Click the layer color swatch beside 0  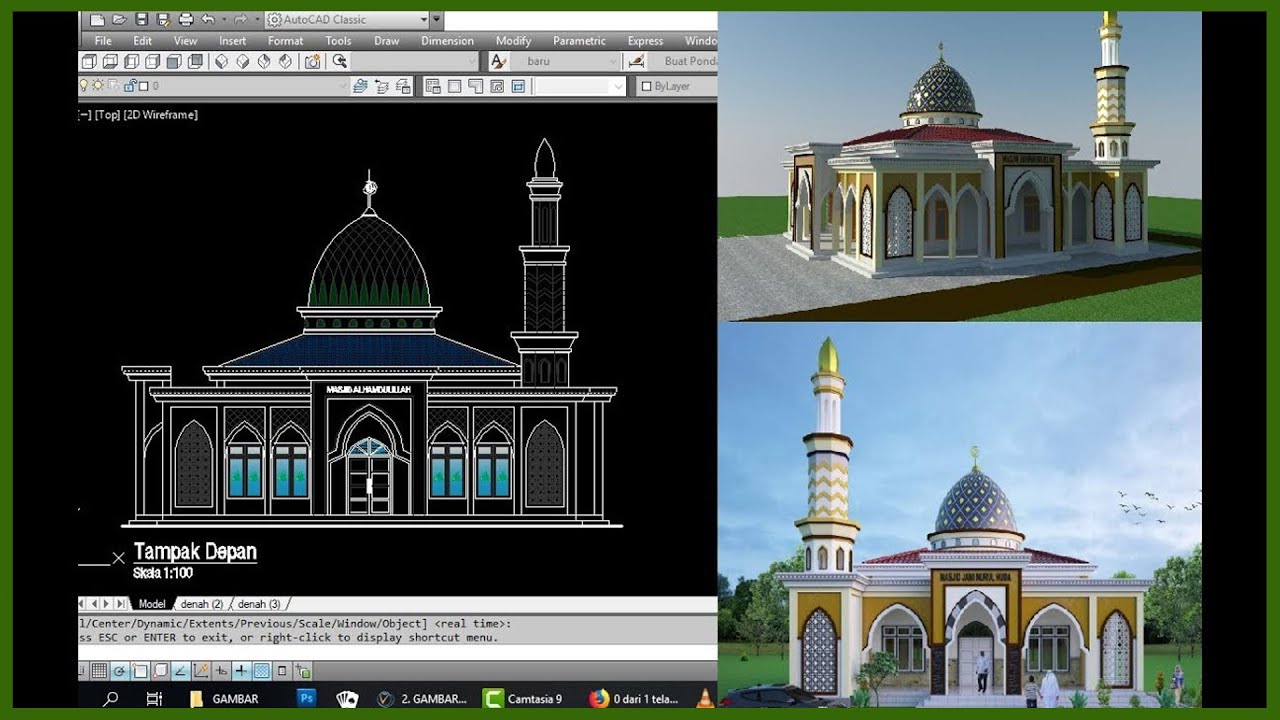143,86
